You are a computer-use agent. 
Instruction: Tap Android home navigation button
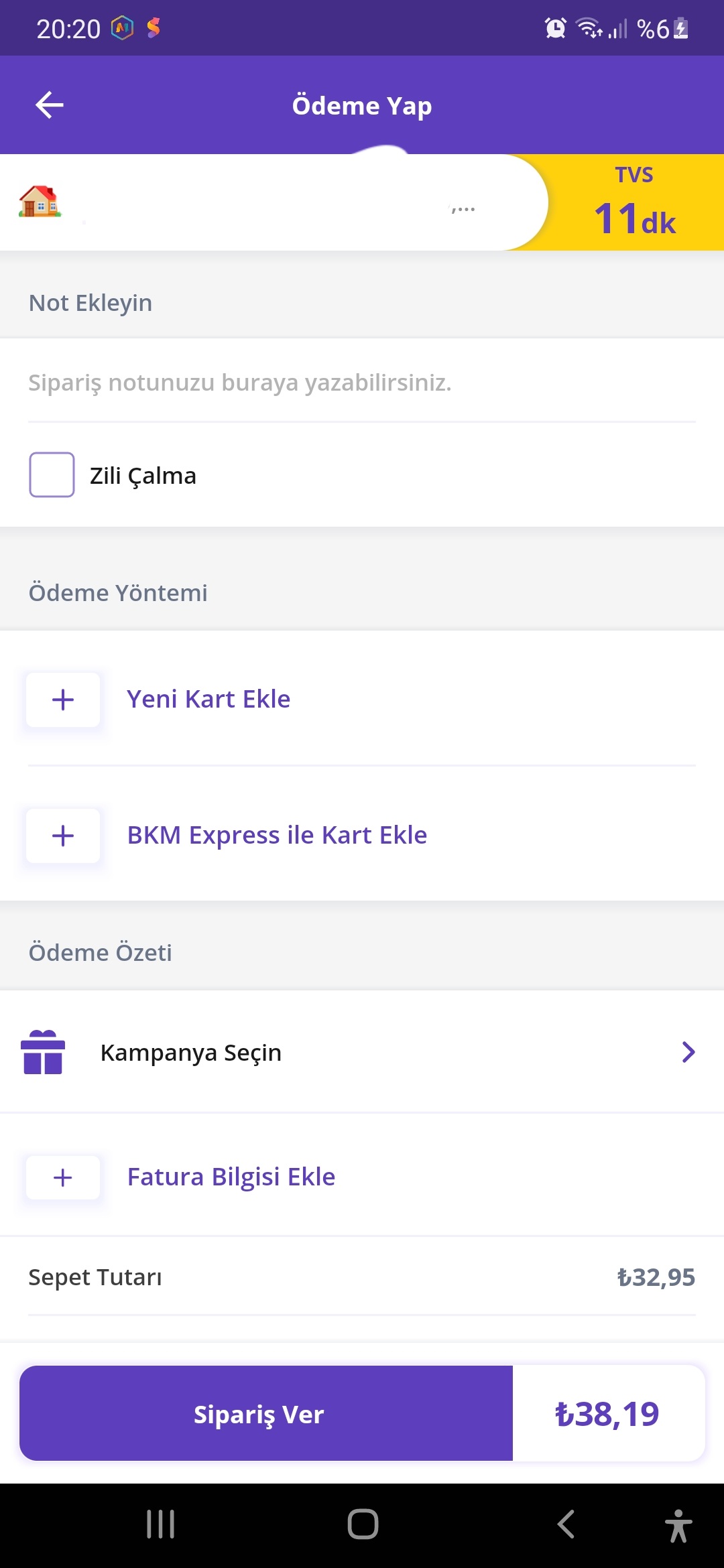(x=363, y=1524)
